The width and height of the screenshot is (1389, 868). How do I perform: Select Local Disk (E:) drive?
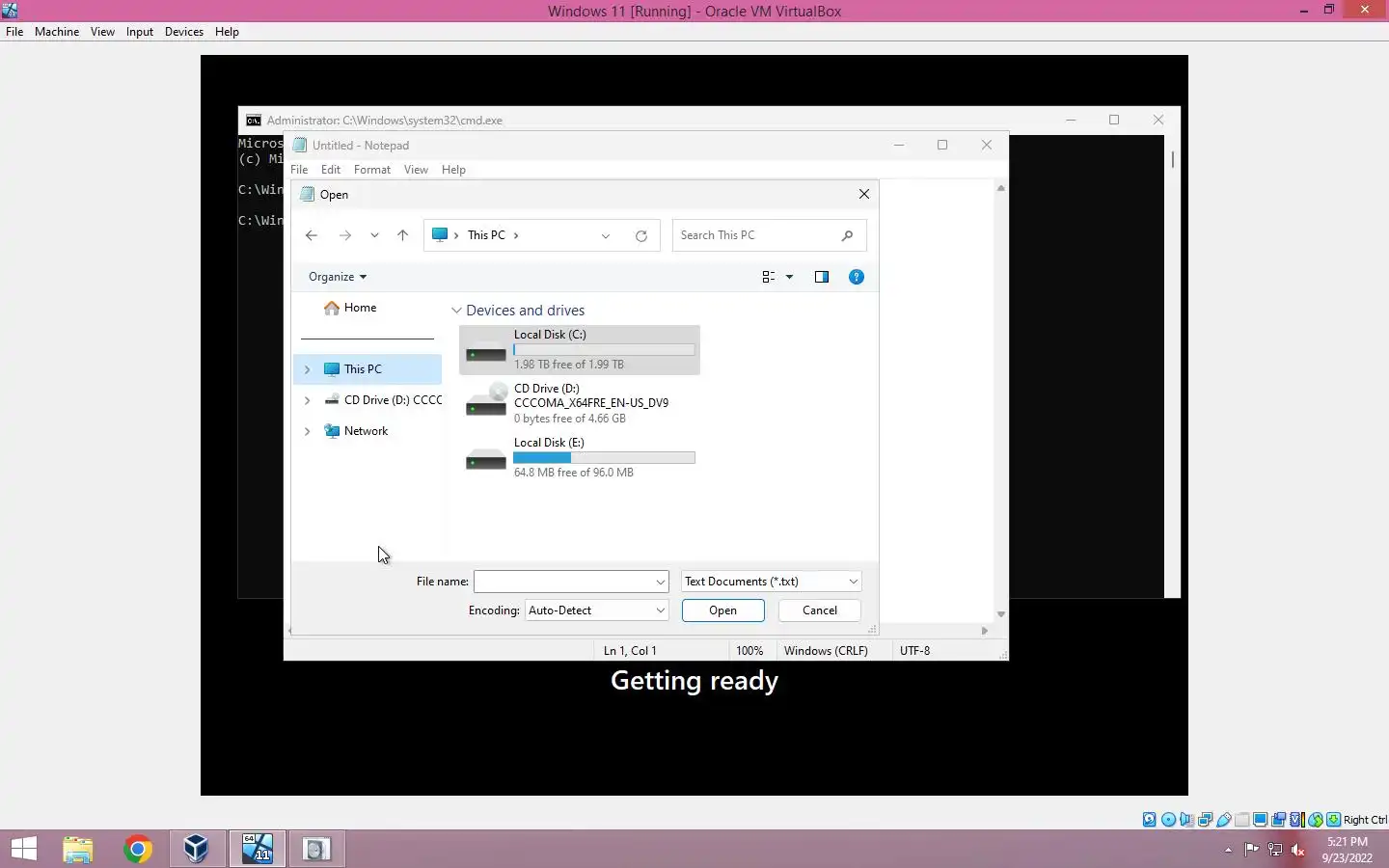point(580,457)
